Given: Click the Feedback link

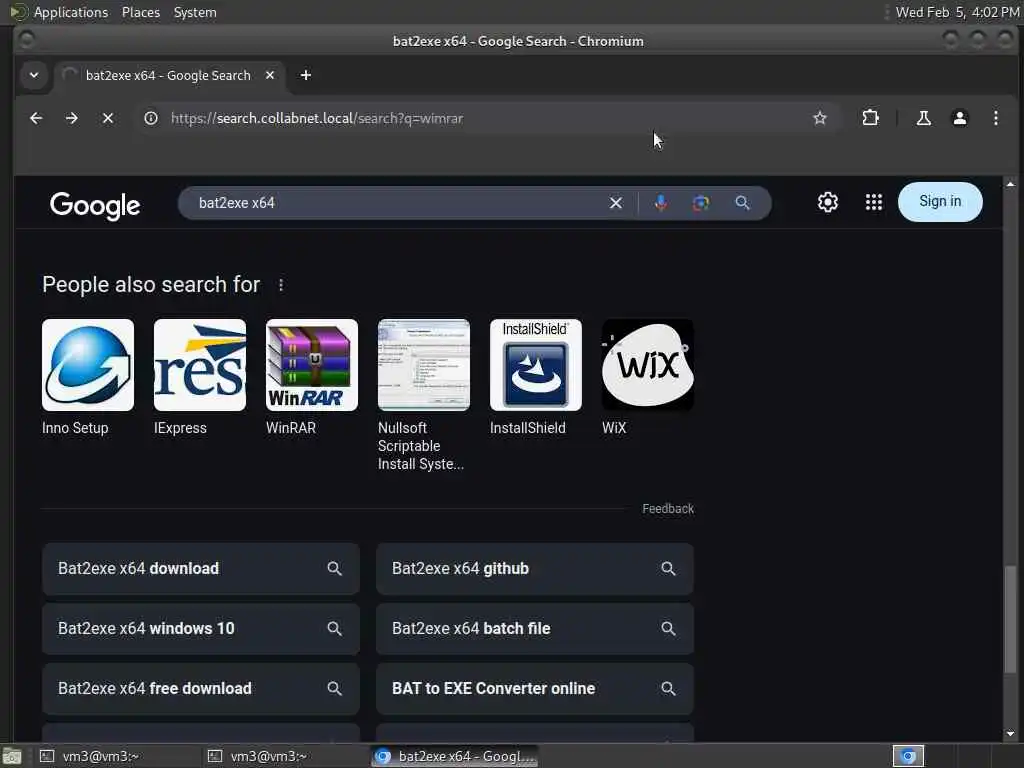Looking at the screenshot, I should (667, 509).
